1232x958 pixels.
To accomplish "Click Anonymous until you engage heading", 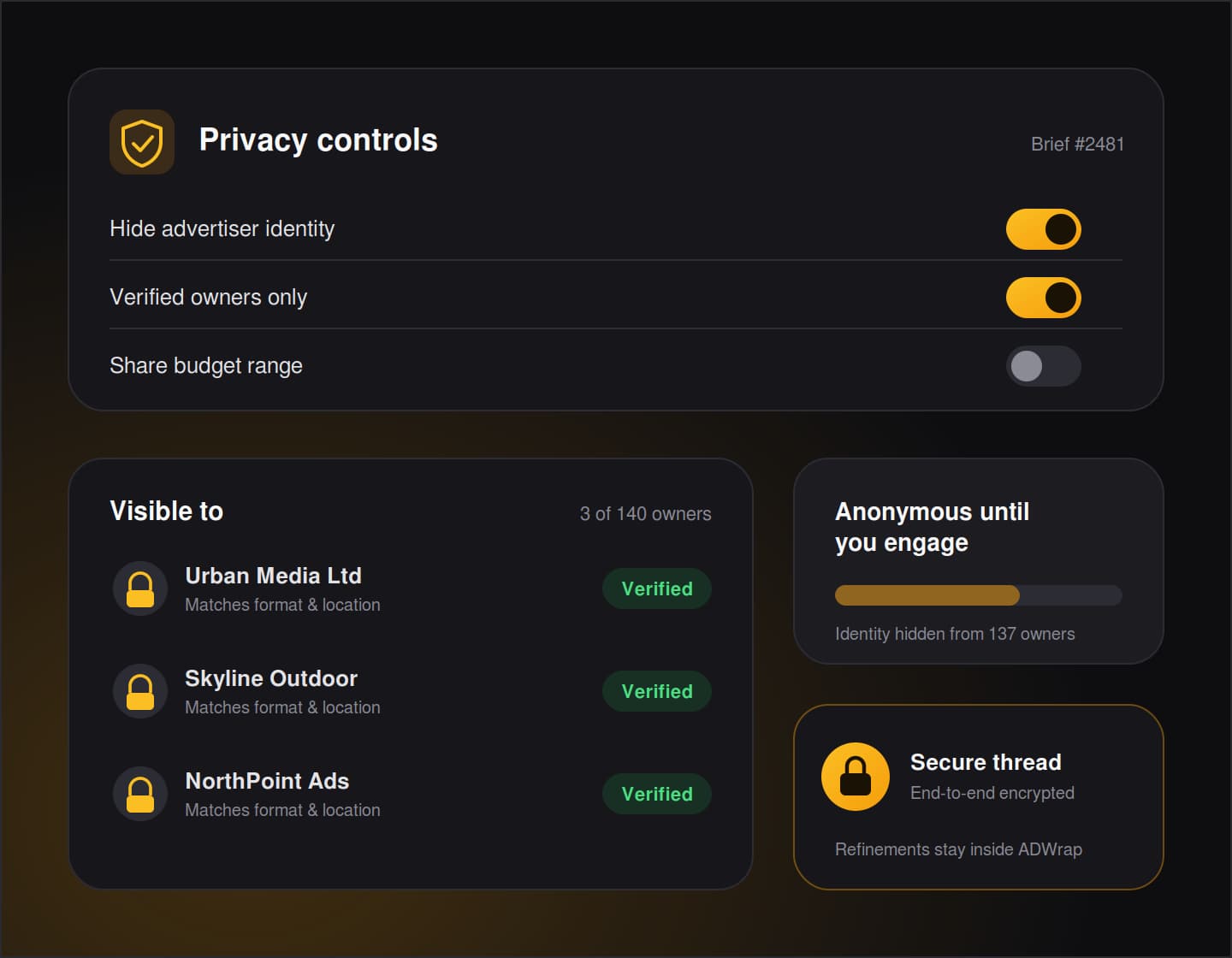I will pos(933,527).
